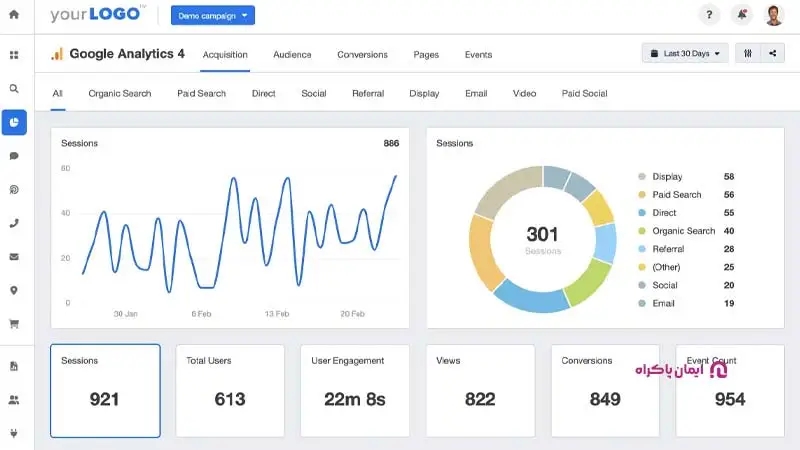Open the filter sliders settings button
Viewport: 800px width, 450px height.
(747, 54)
